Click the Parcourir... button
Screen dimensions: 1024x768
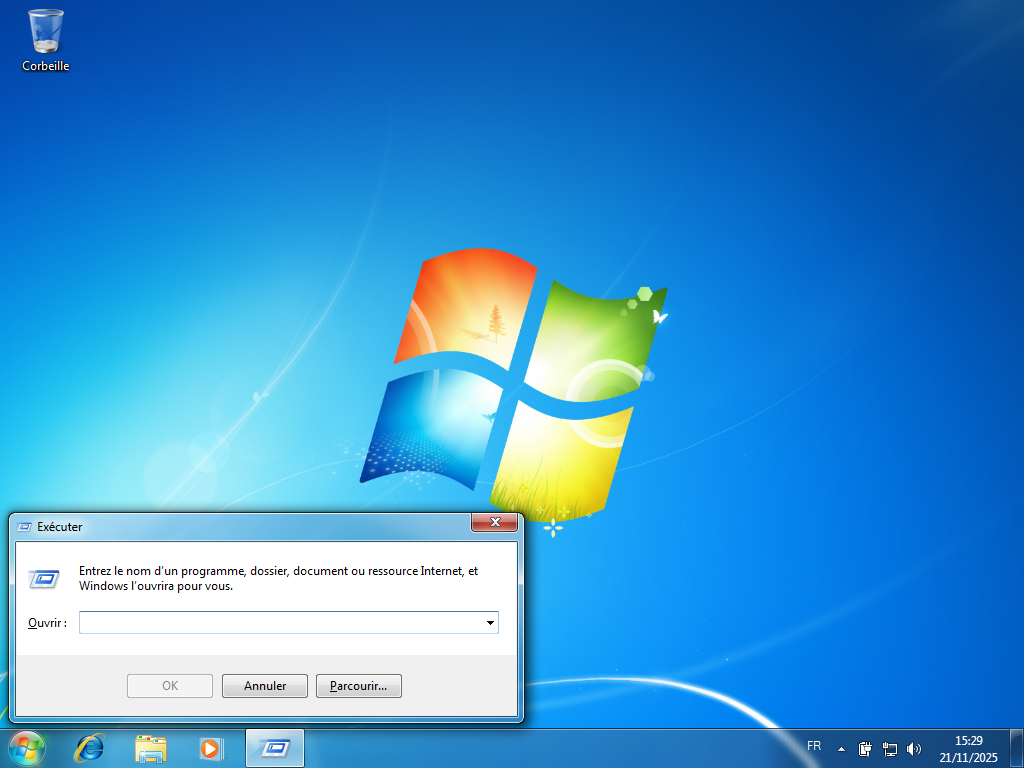click(x=359, y=686)
